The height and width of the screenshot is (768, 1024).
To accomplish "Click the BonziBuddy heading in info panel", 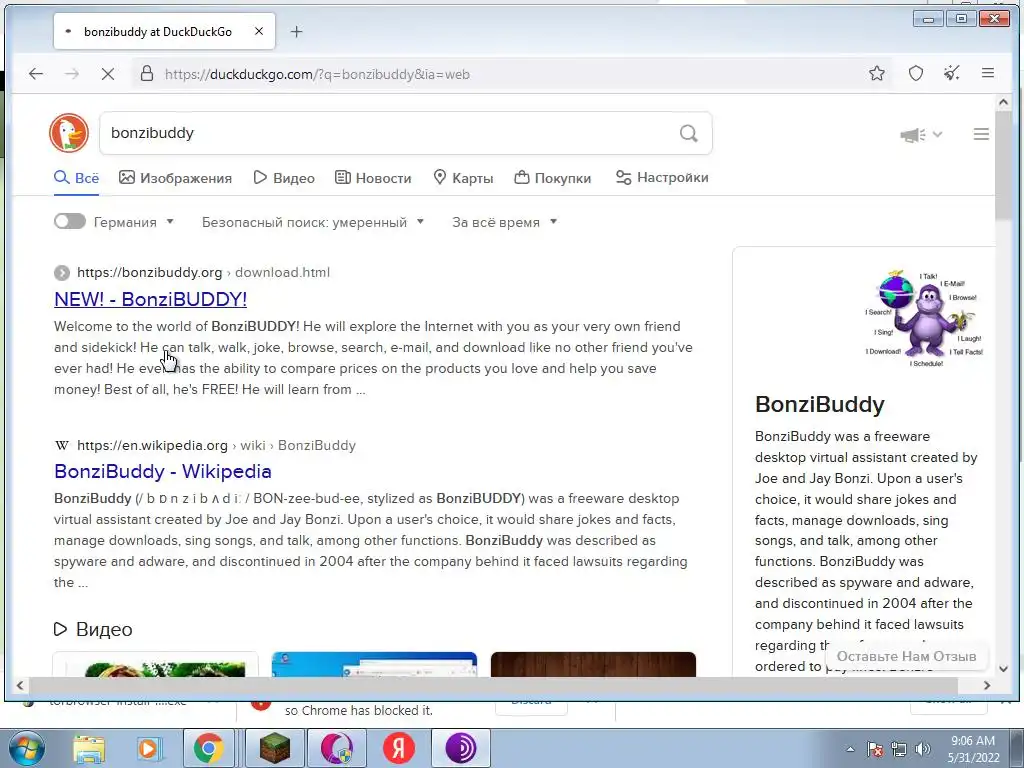I will point(820,404).
